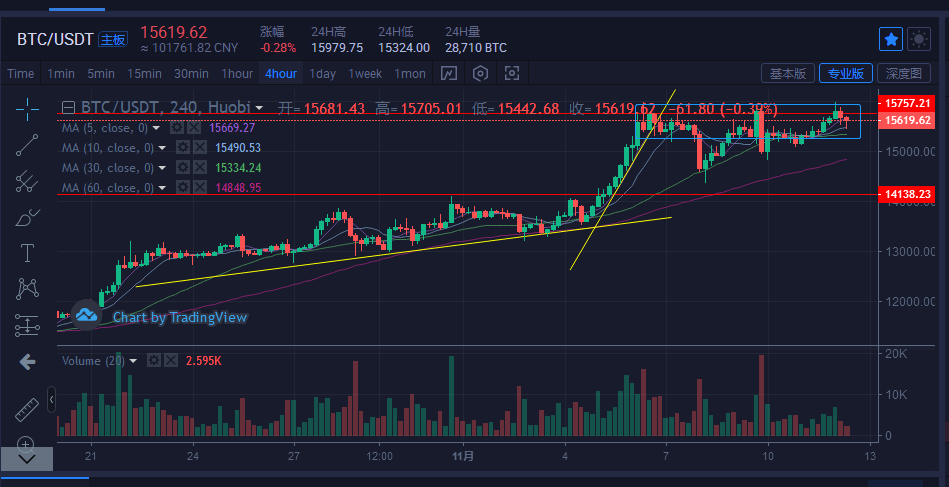The height and width of the screenshot is (487, 949).
Task: Toggle the favorite star for BTC/USDT
Action: (x=890, y=39)
